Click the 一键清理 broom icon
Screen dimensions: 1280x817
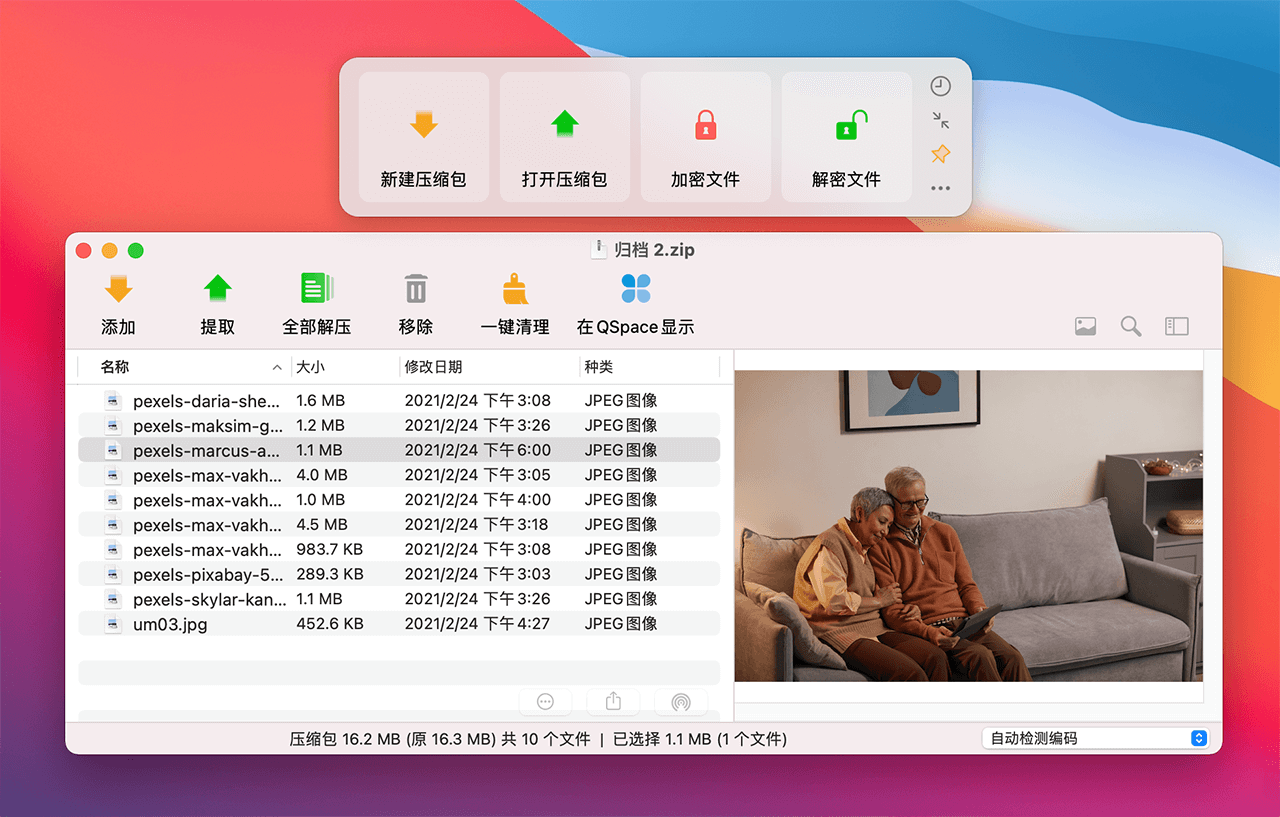point(515,289)
